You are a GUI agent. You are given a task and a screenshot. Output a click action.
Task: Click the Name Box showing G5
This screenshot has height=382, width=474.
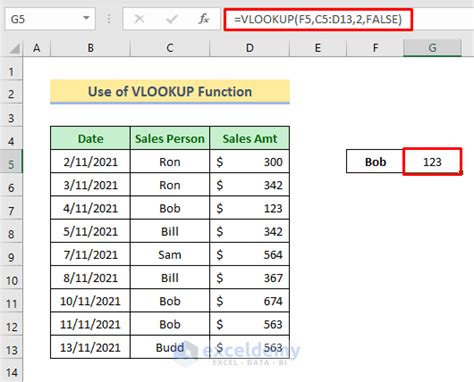[x=50, y=19]
